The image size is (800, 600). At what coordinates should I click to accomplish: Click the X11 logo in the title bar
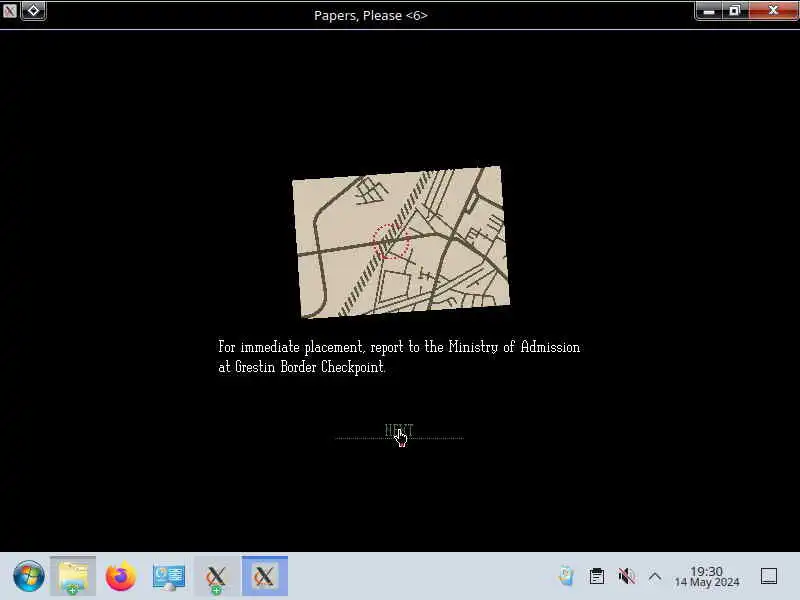(9, 10)
